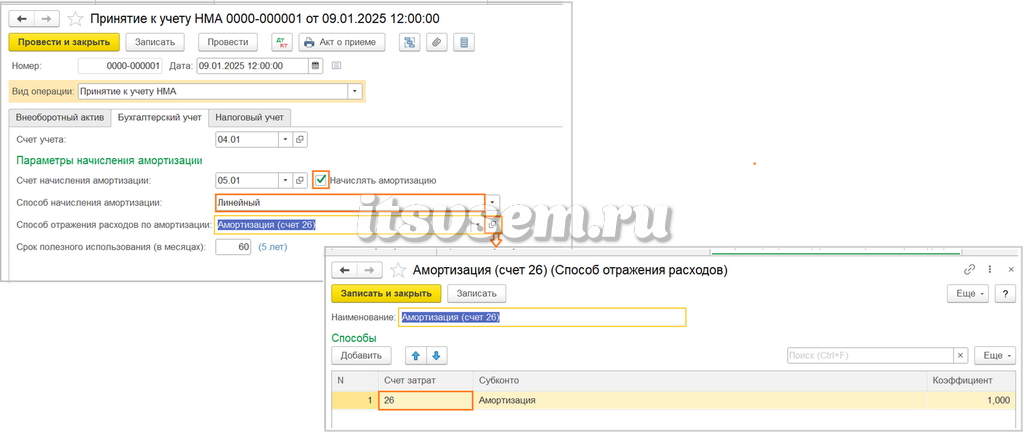Screen dimensions: 1024x433
Task: Move the Способы row up
Action: (416, 355)
